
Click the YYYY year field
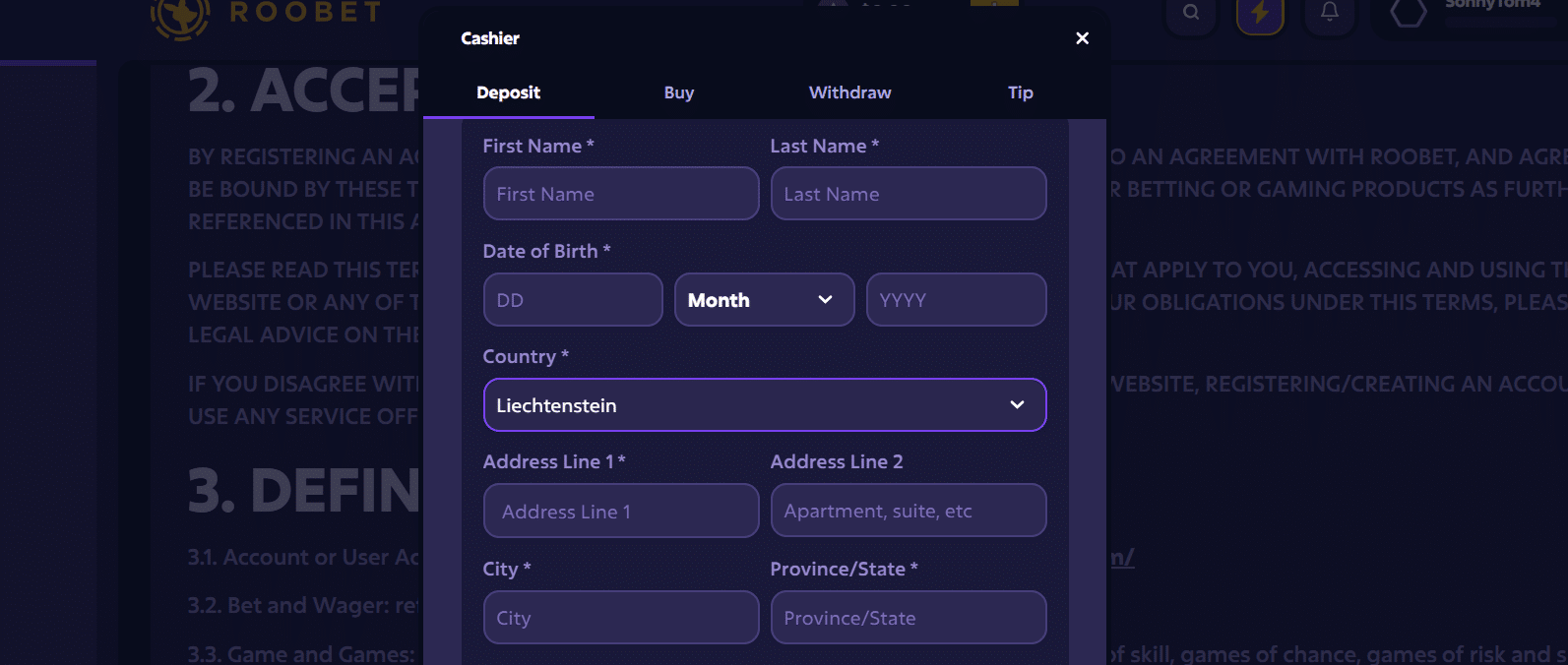click(x=956, y=299)
